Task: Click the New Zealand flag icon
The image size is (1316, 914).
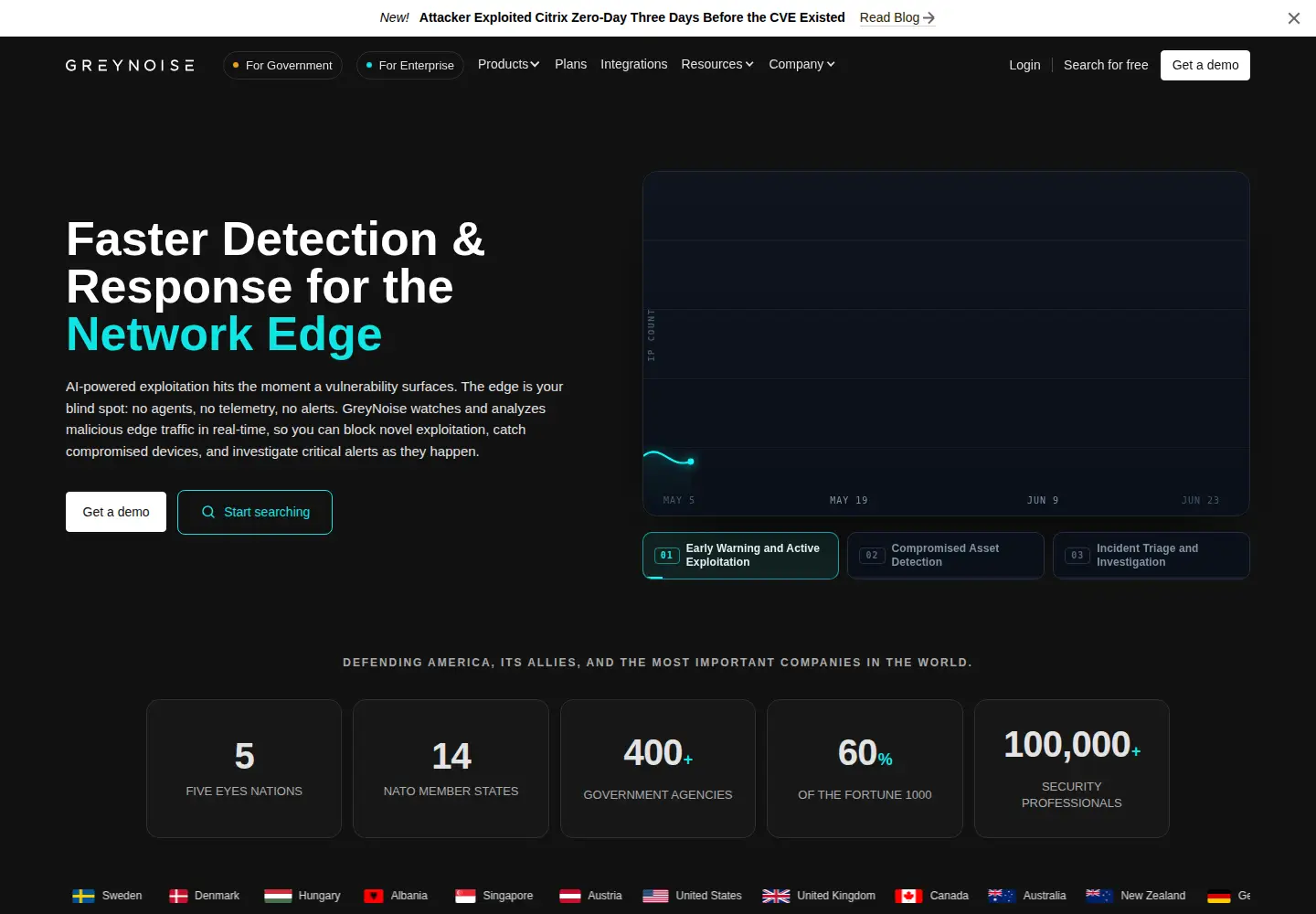Action: 1099,896
